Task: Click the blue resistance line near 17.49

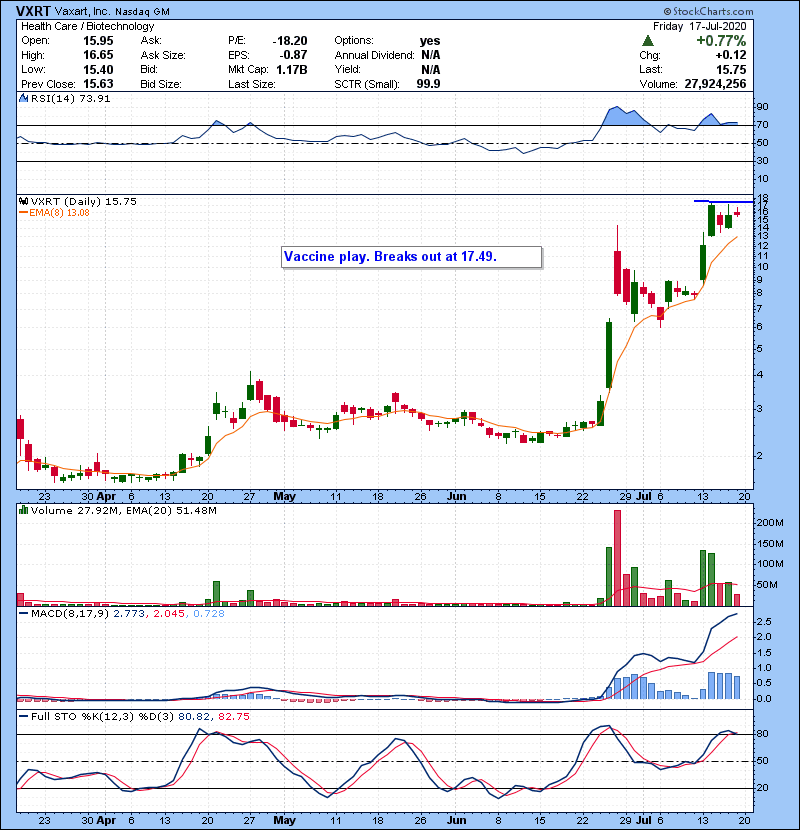Action: coord(724,202)
